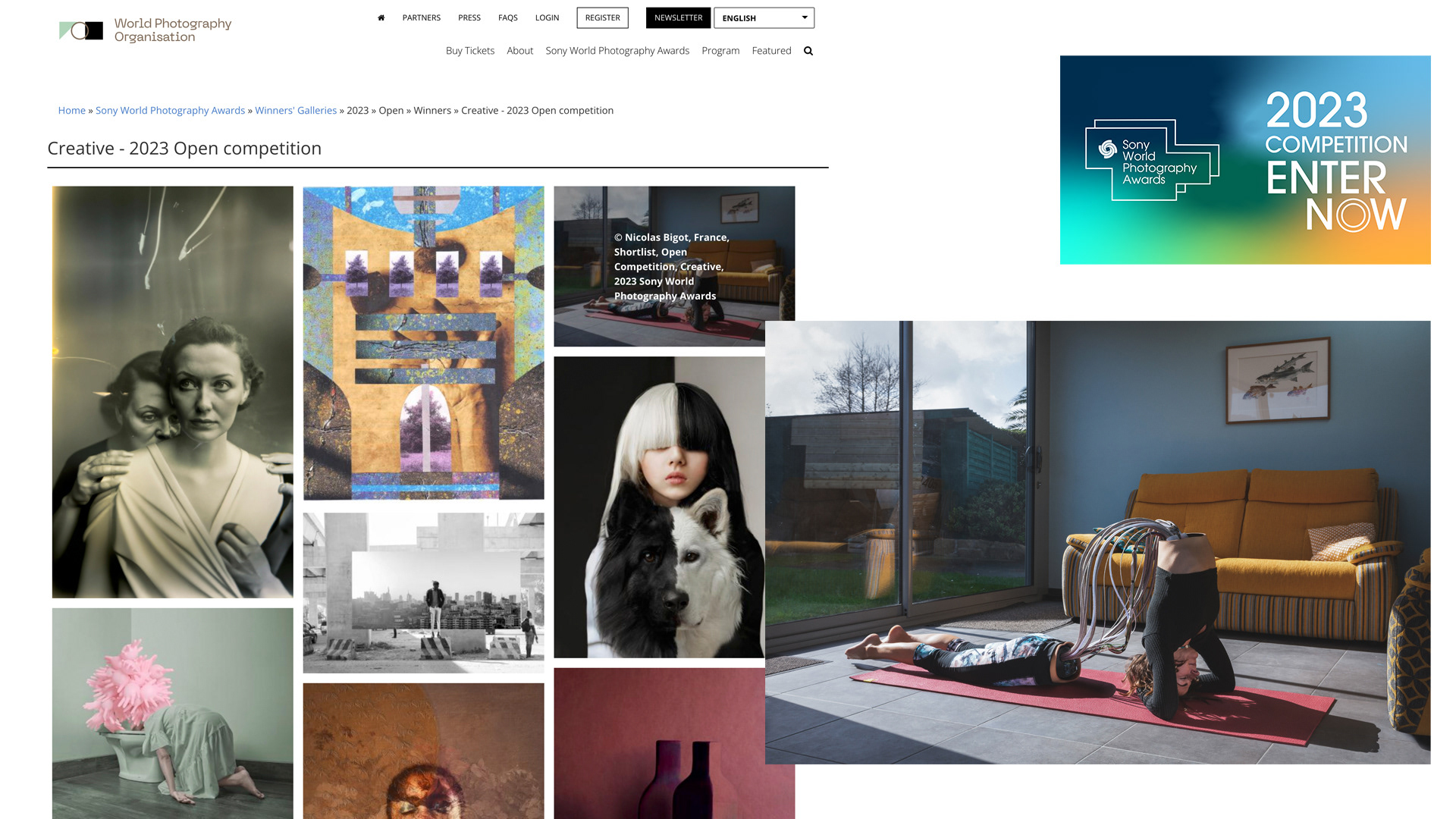This screenshot has width=1456, height=819.
Task: Subscribe via the NEWSLETTER button
Action: click(x=678, y=17)
